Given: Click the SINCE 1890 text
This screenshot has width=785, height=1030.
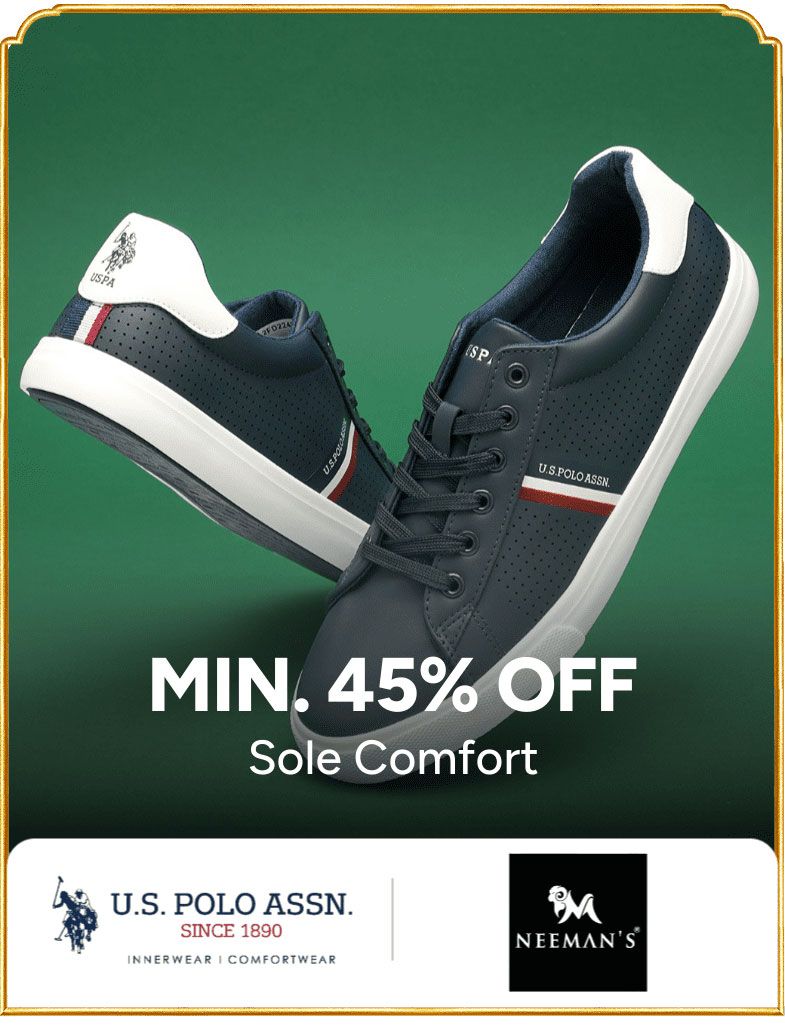Looking at the screenshot, I should tap(231, 931).
